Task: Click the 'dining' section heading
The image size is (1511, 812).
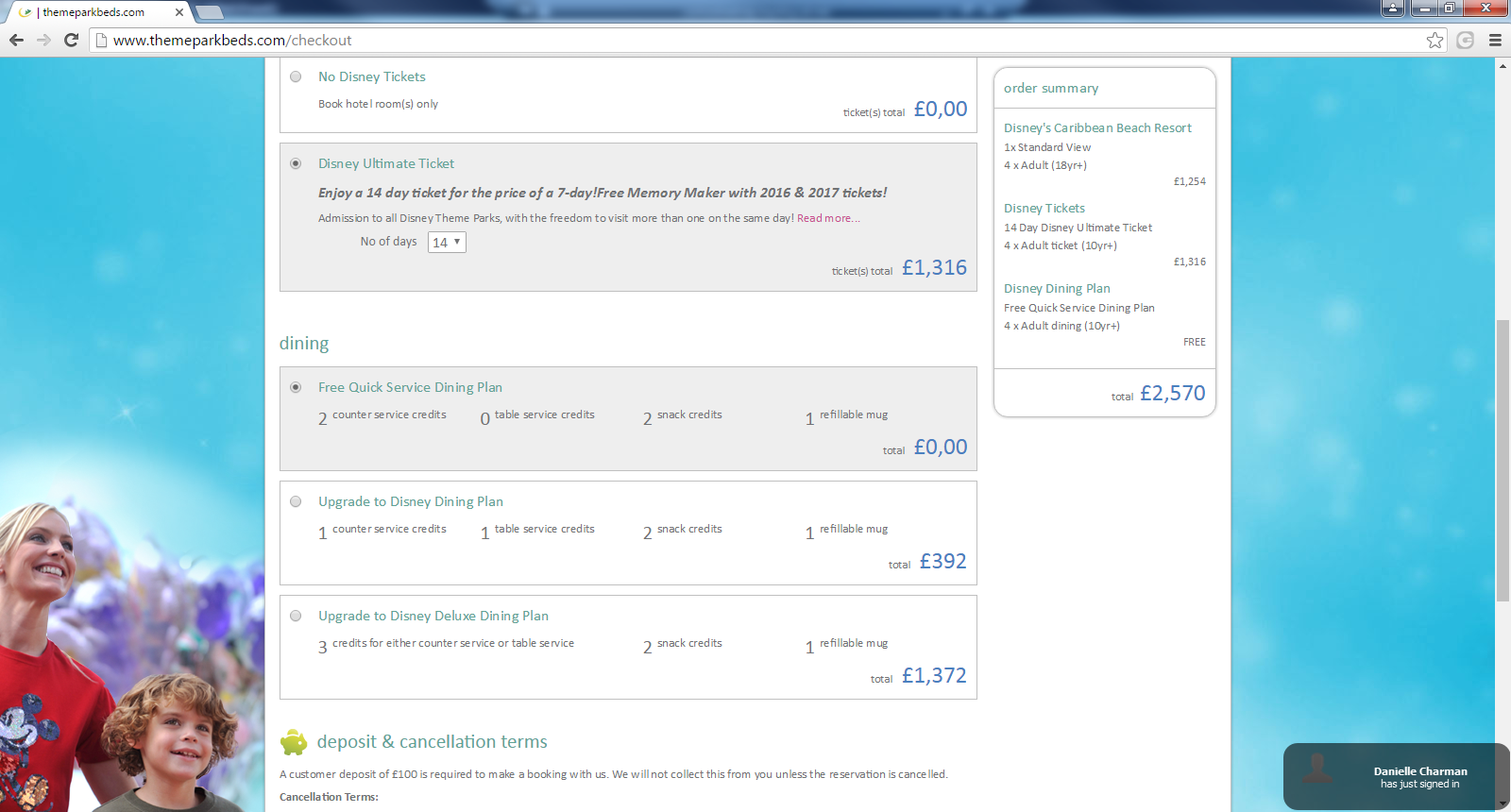Action: click(x=304, y=343)
